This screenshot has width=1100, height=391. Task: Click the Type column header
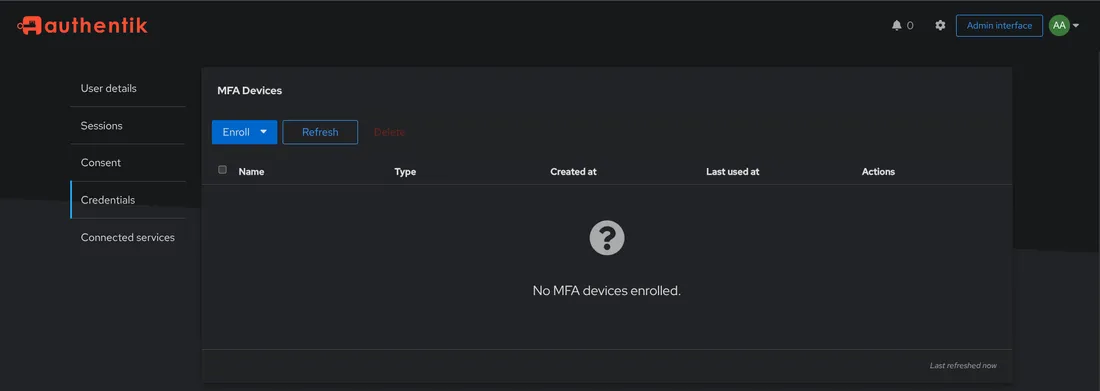click(405, 171)
